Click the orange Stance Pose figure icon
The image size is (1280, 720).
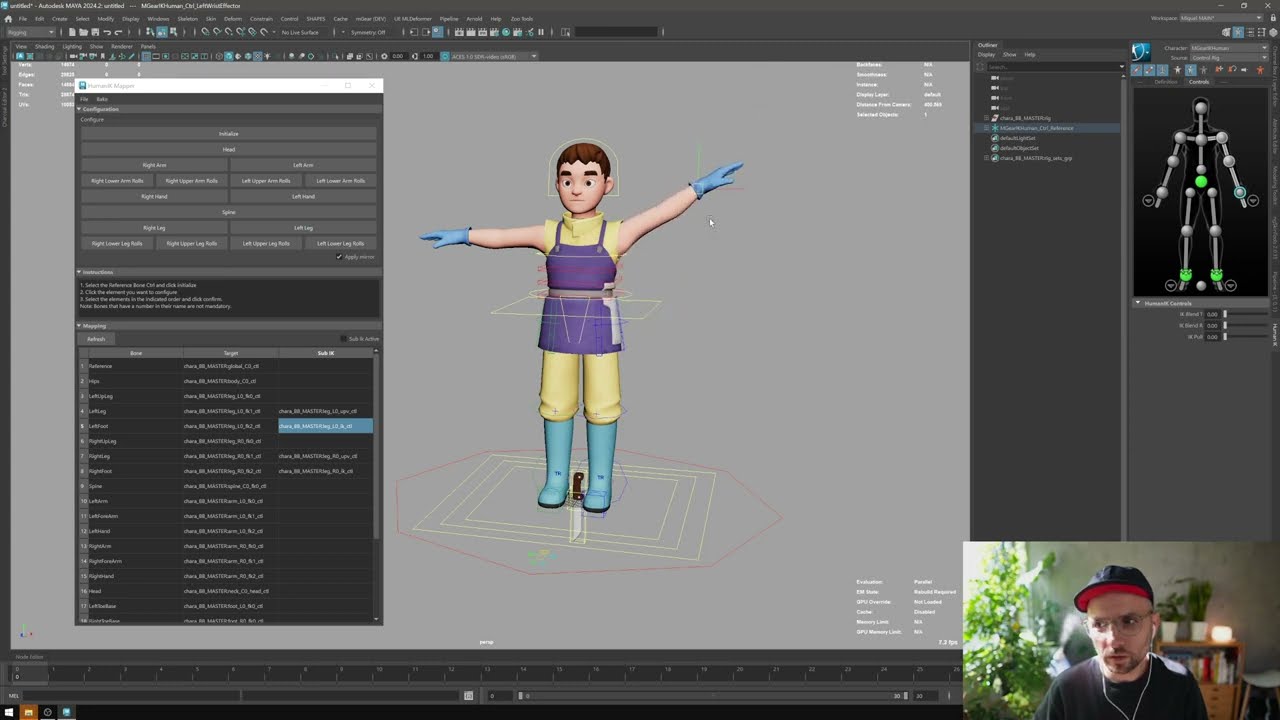click(1259, 70)
